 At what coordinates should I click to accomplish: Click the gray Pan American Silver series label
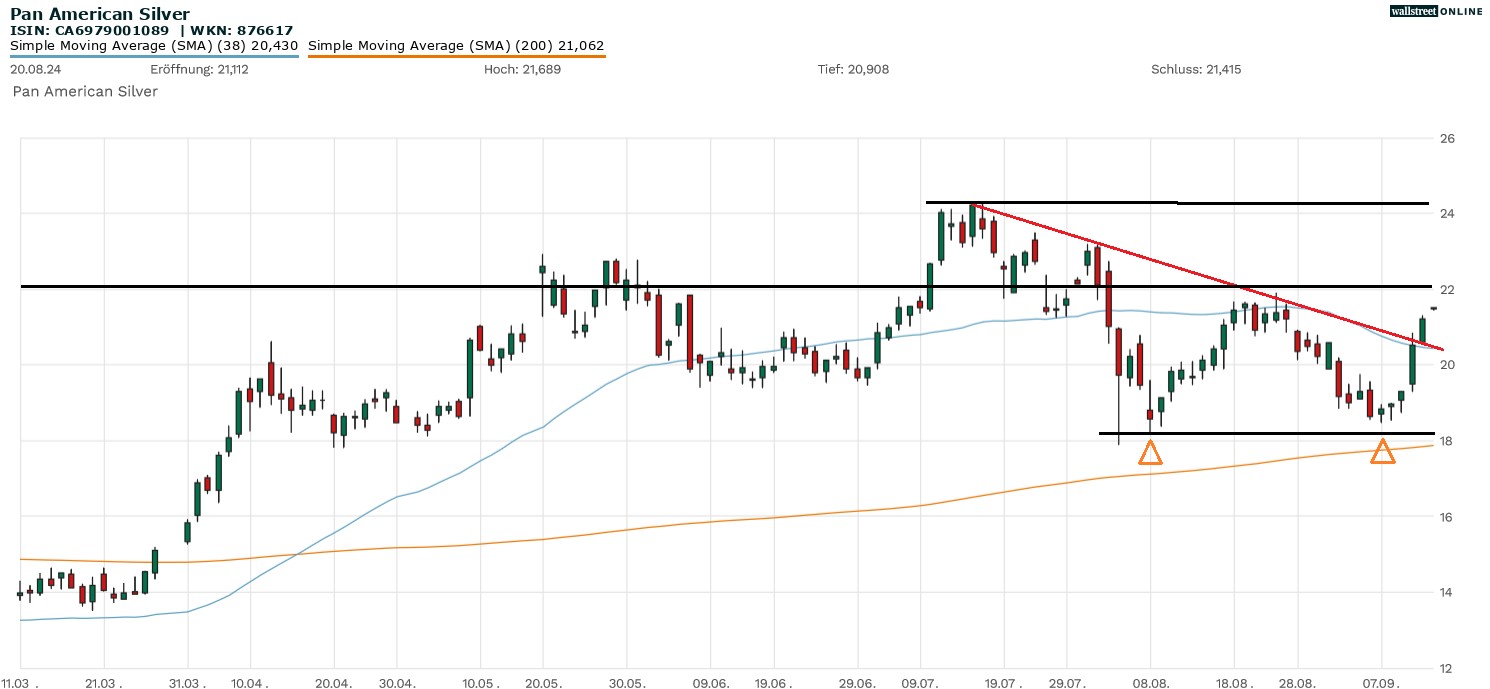click(85, 91)
